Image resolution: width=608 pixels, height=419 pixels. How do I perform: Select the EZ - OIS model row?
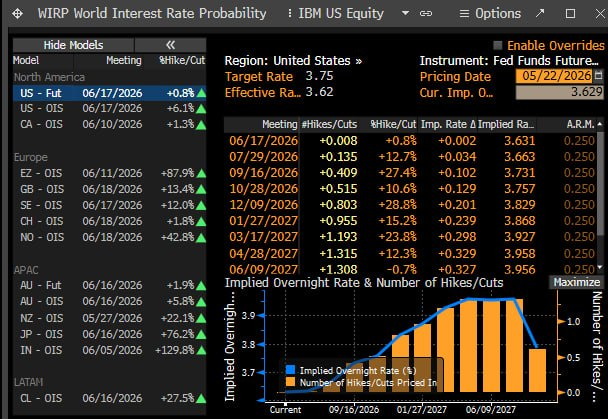tap(109, 173)
